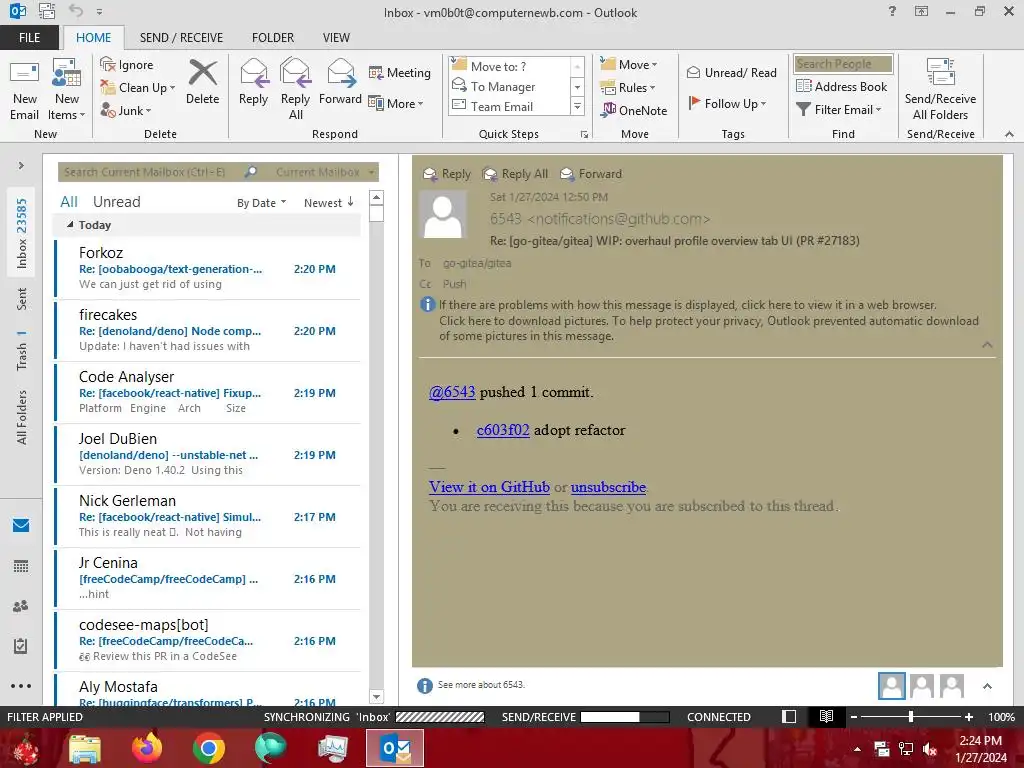This screenshot has width=1024, height=768.
Task: Click the ribbon Reply button
Action: tap(253, 82)
